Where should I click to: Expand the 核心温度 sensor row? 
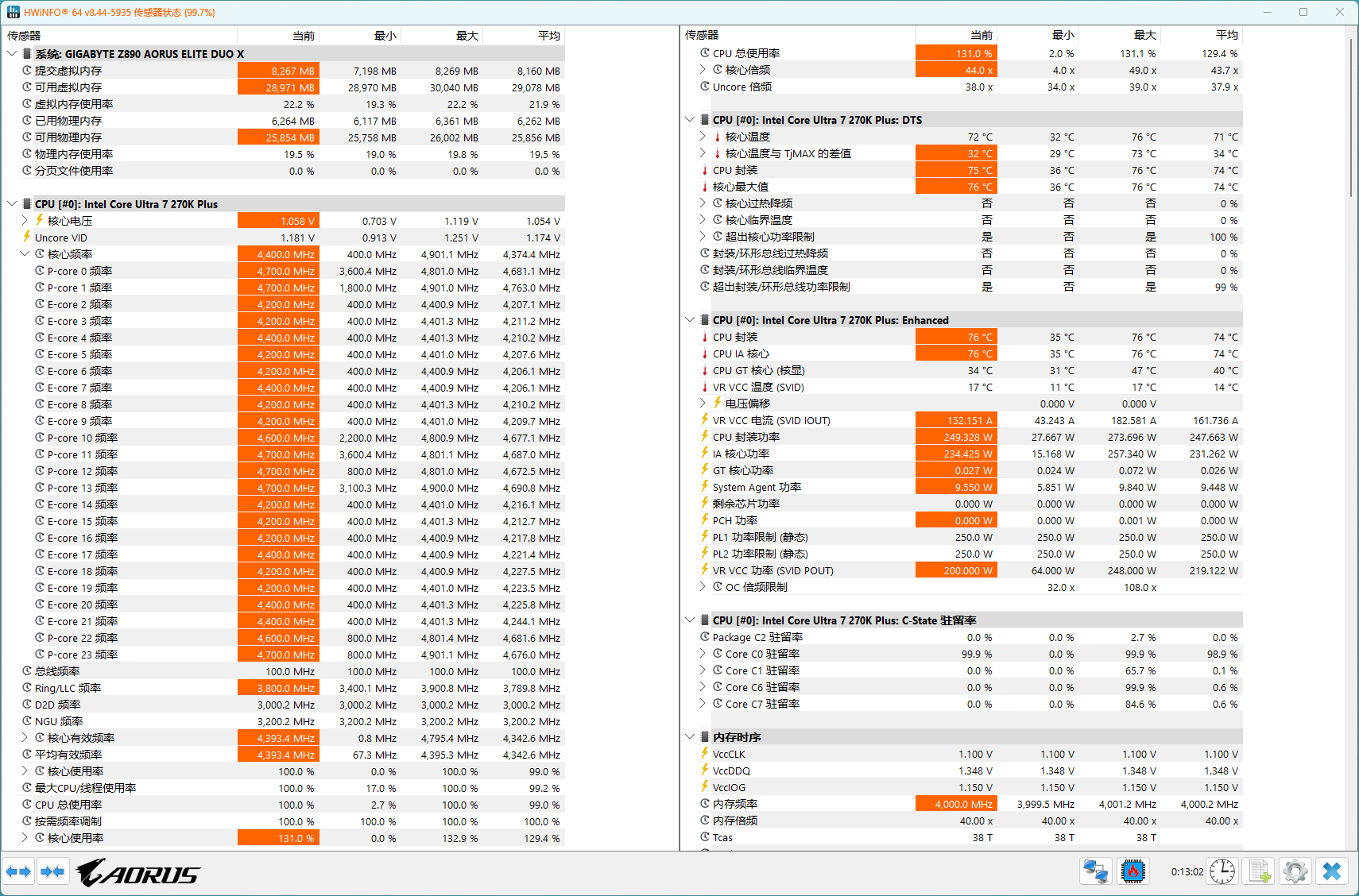(x=703, y=137)
